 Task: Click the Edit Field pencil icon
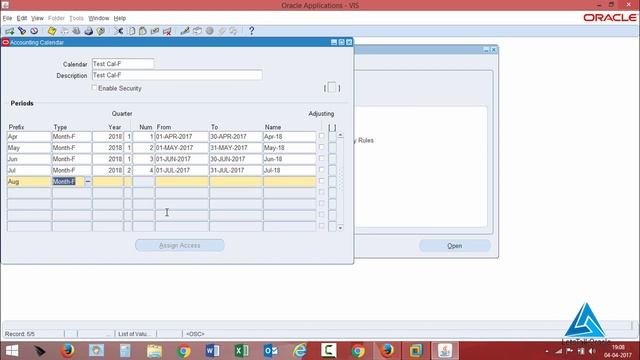185,31
